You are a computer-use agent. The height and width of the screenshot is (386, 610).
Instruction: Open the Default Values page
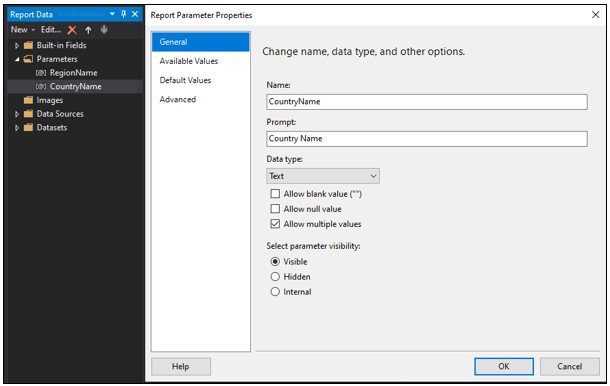pyautogui.click(x=201, y=80)
